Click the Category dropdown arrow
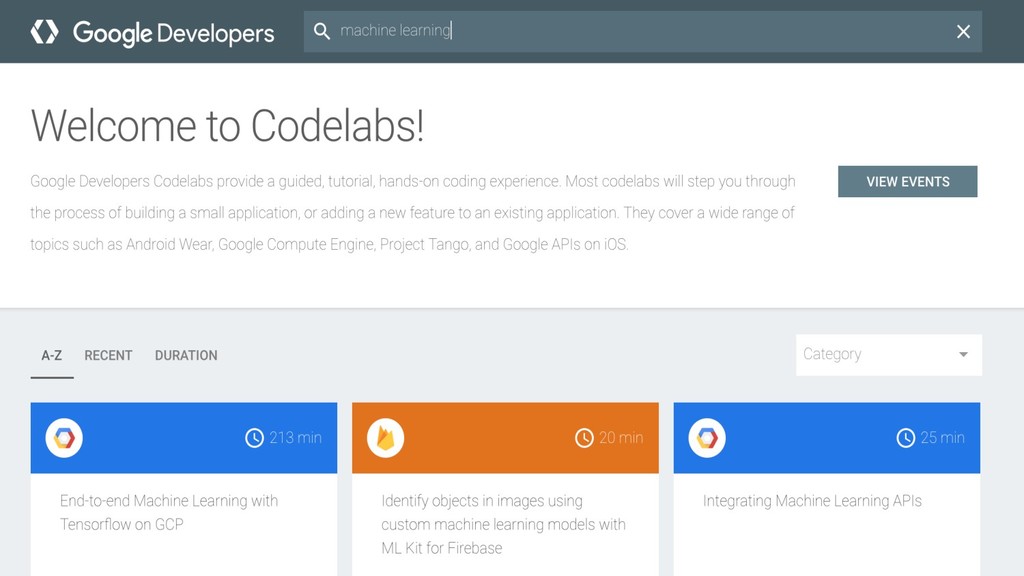The width and height of the screenshot is (1024, 576). pyautogui.click(x=963, y=355)
